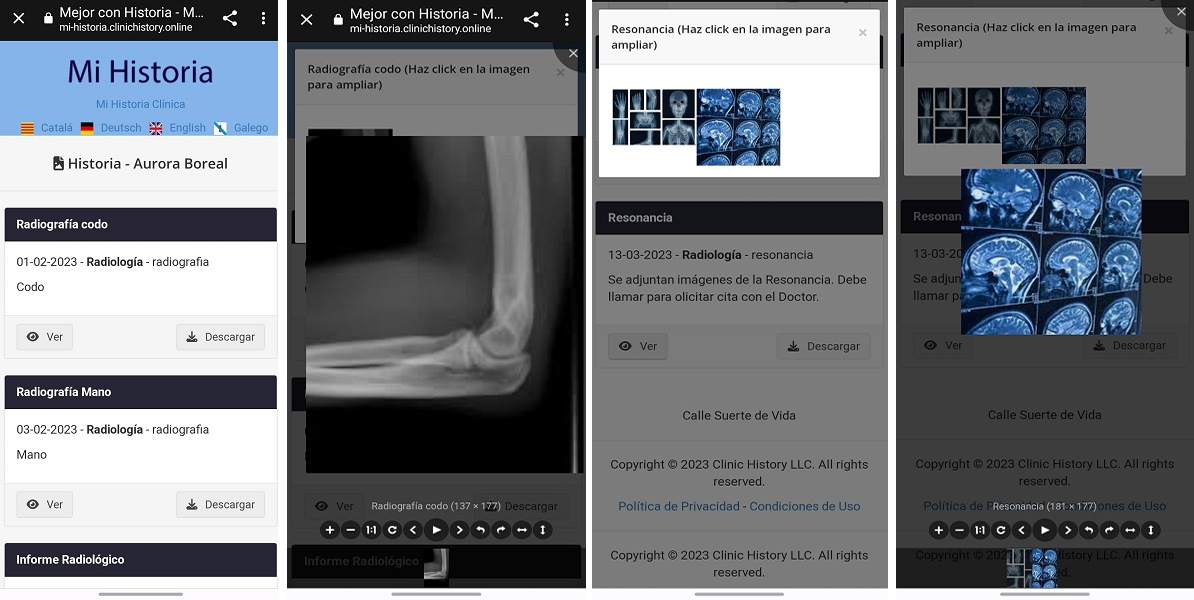
Task: Open the Mi Historia Clínica link
Action: pos(140,104)
